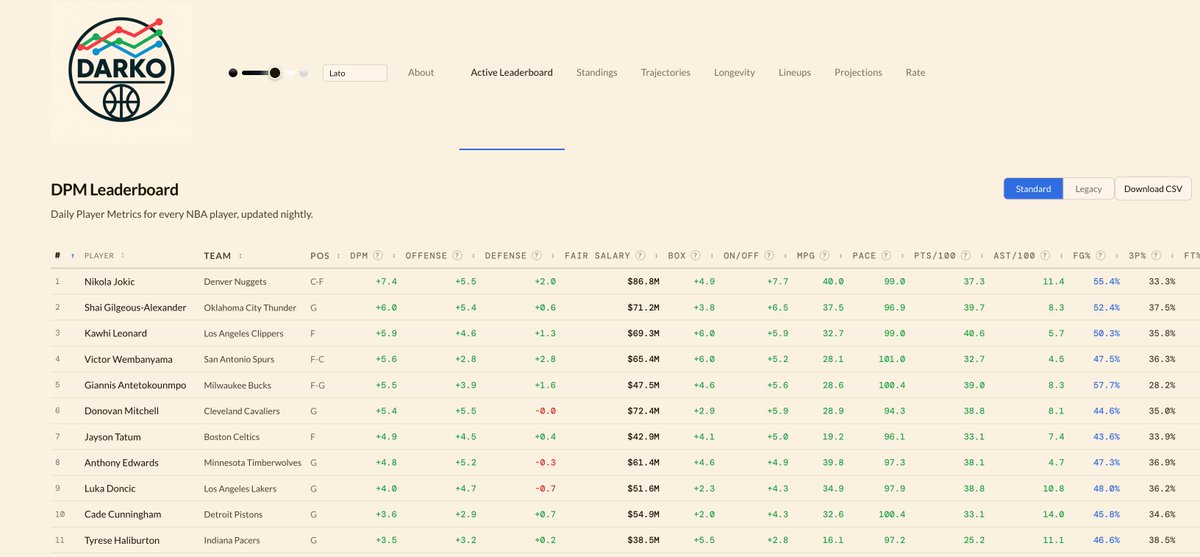Click the dark theme slider knob
Image resolution: width=1200 pixels, height=557 pixels.
275,73
